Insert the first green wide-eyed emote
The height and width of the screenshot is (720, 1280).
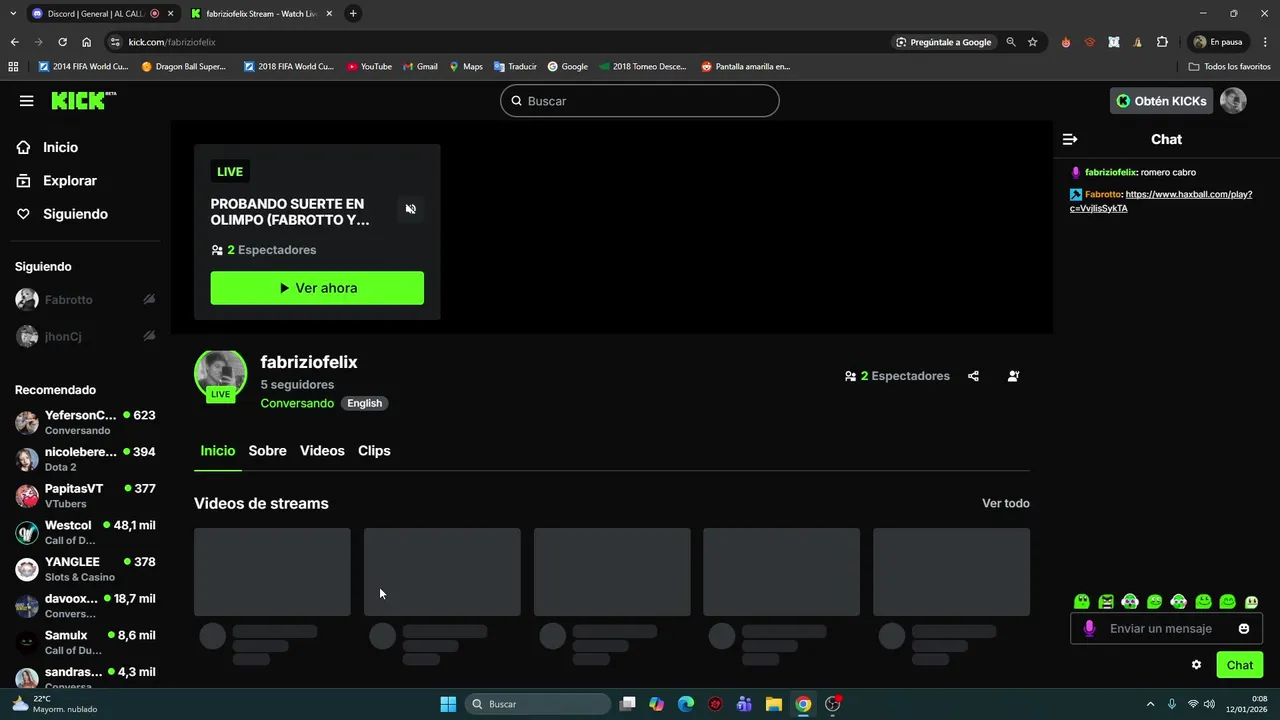pyautogui.click(x=1081, y=601)
